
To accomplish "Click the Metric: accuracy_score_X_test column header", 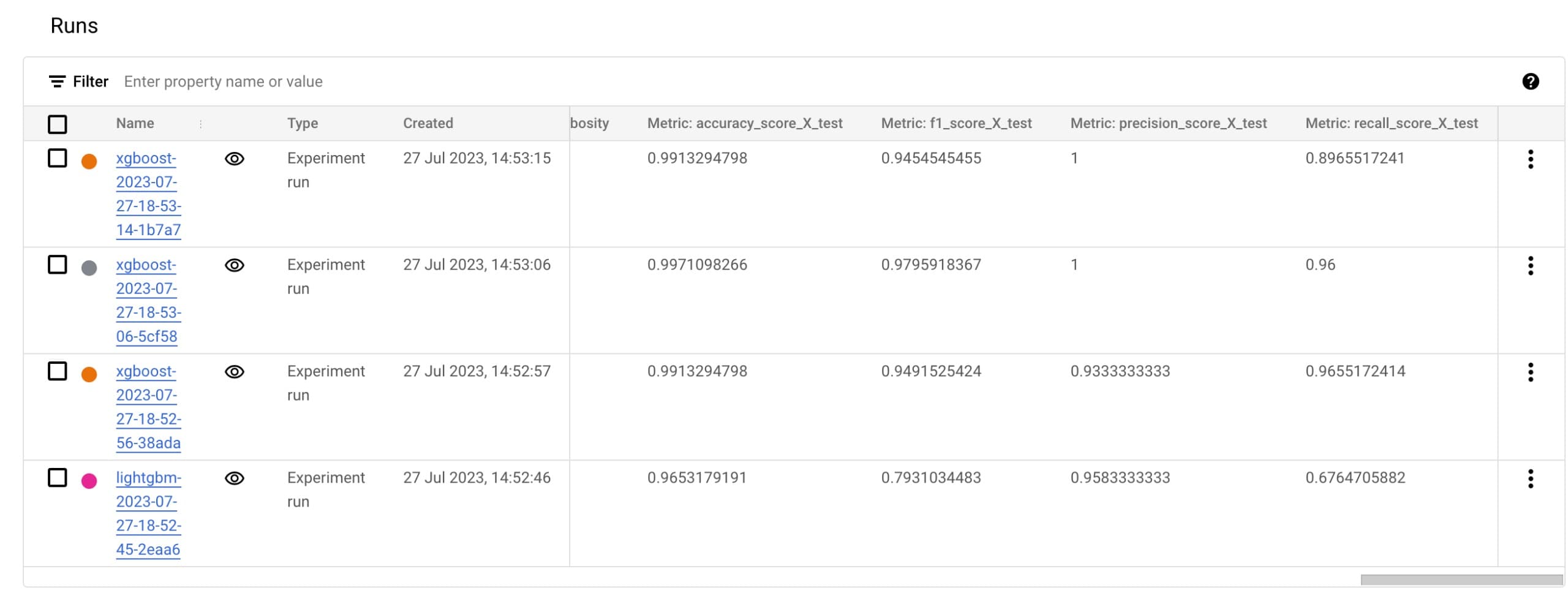I will (x=744, y=124).
